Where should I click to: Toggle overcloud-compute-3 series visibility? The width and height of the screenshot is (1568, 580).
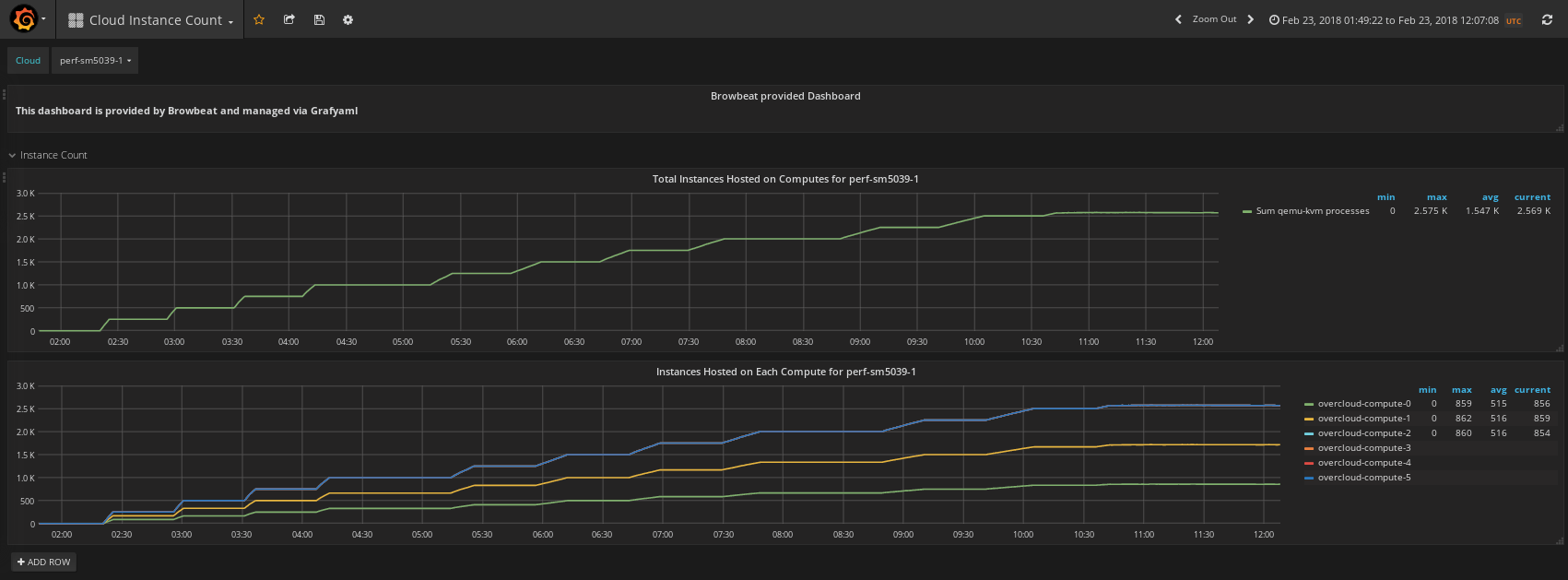coord(1364,448)
